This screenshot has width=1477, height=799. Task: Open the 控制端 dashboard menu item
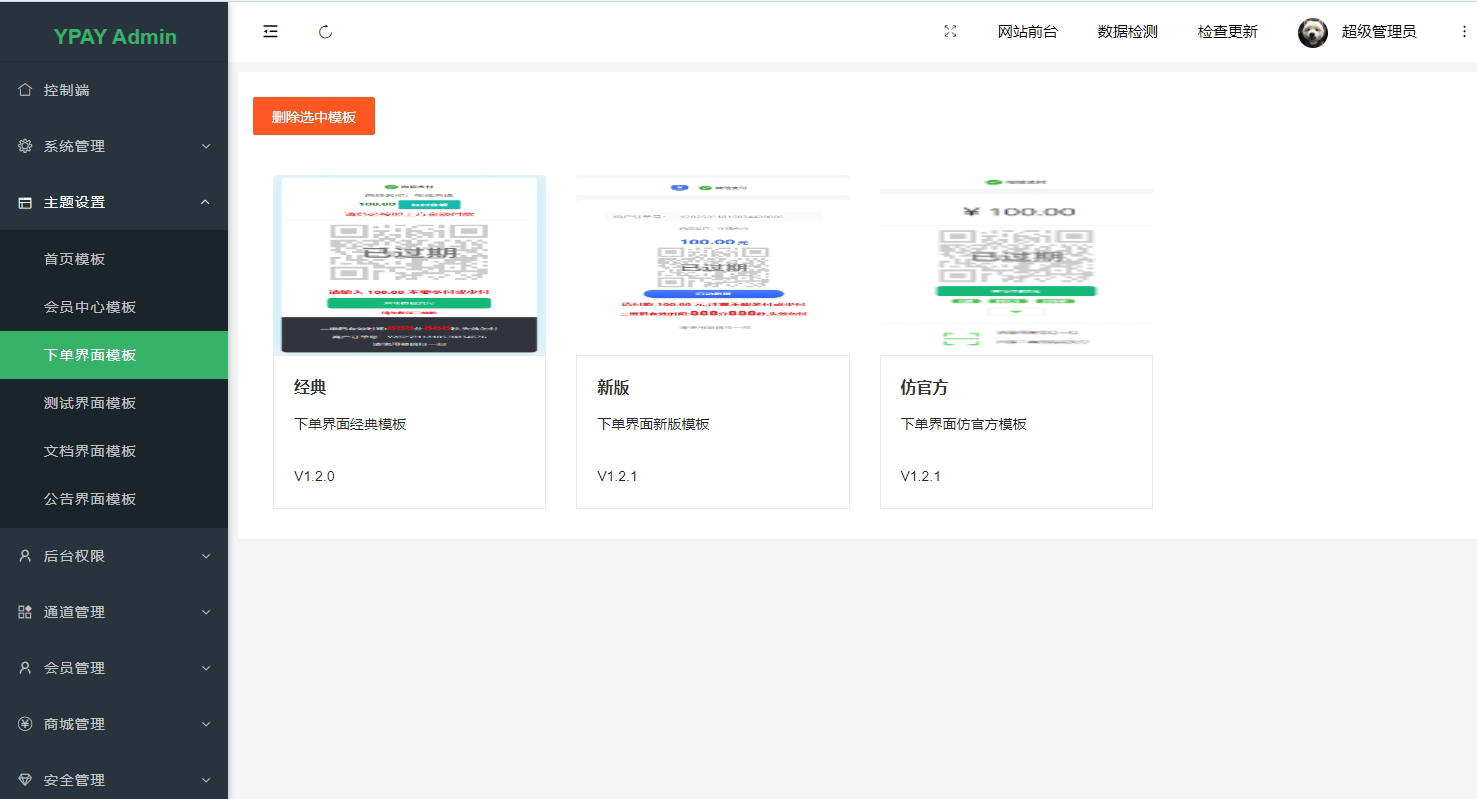[114, 90]
